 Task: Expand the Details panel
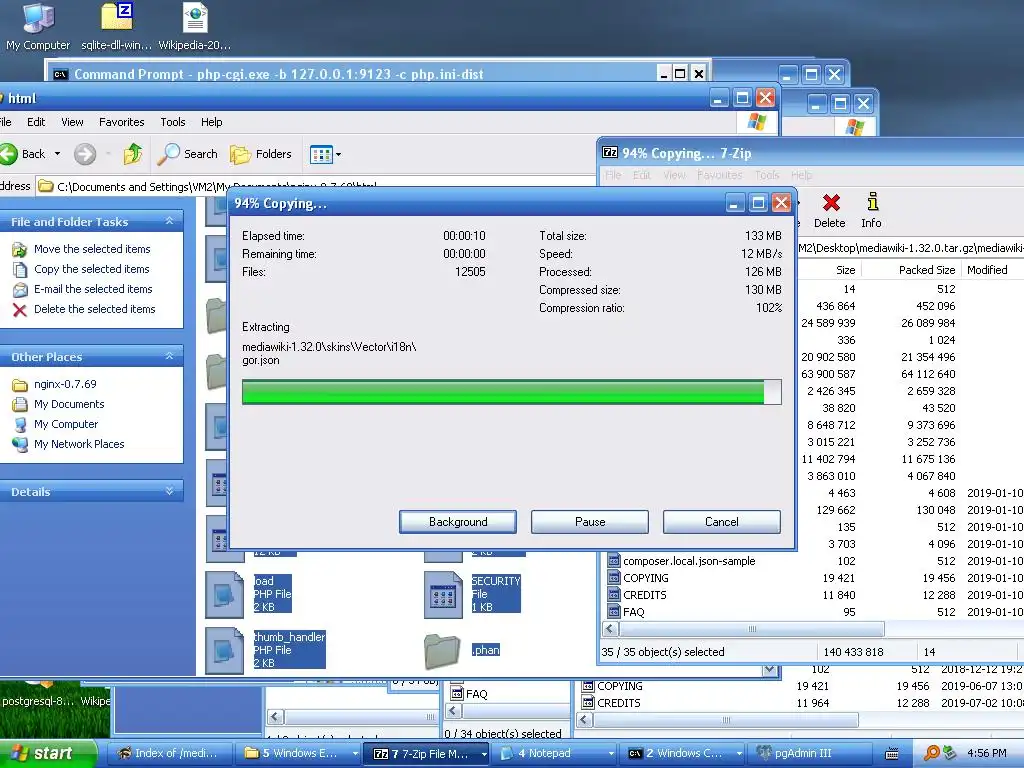[x=169, y=491]
